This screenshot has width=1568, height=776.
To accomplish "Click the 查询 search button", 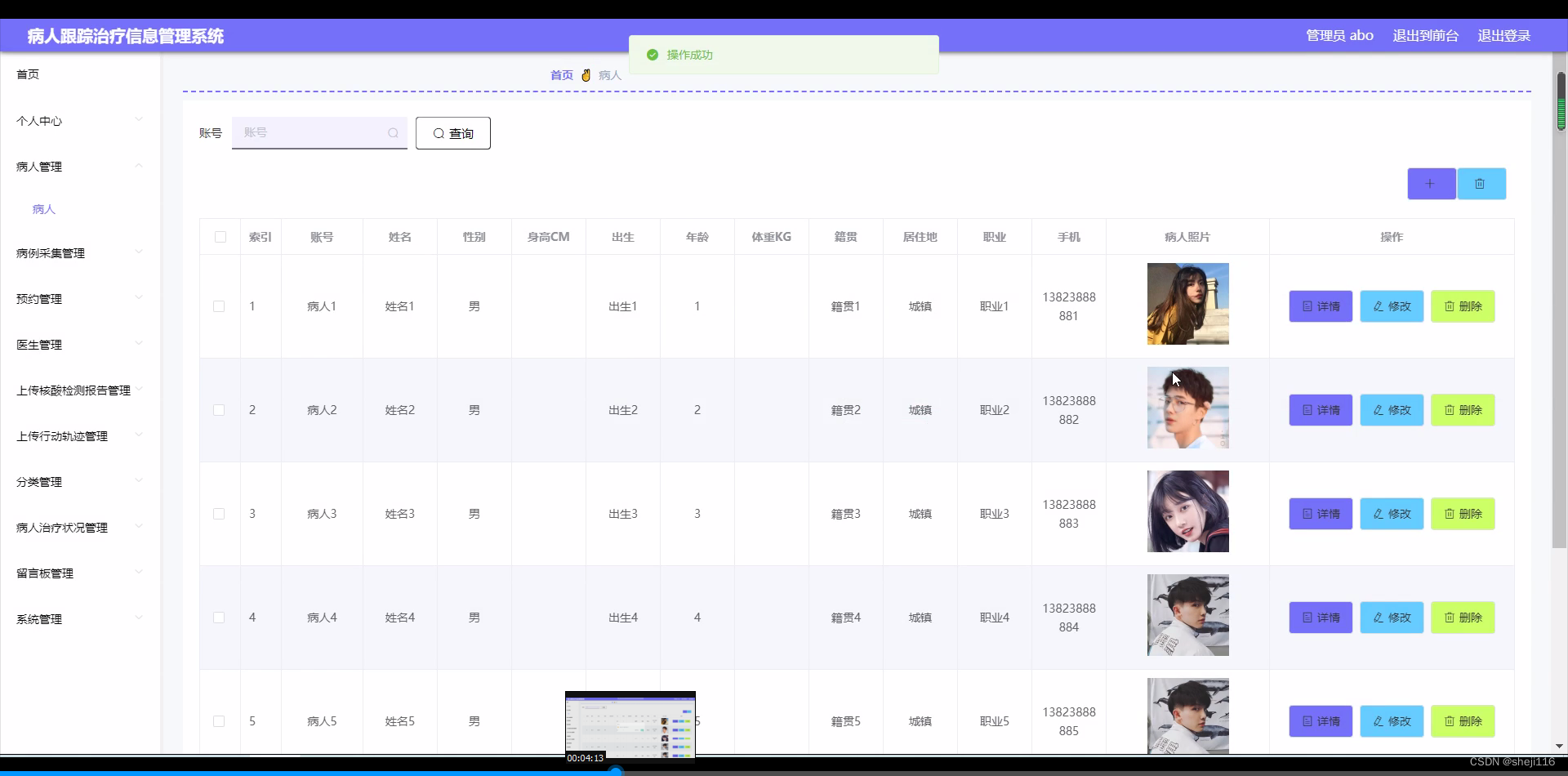I will tap(452, 132).
